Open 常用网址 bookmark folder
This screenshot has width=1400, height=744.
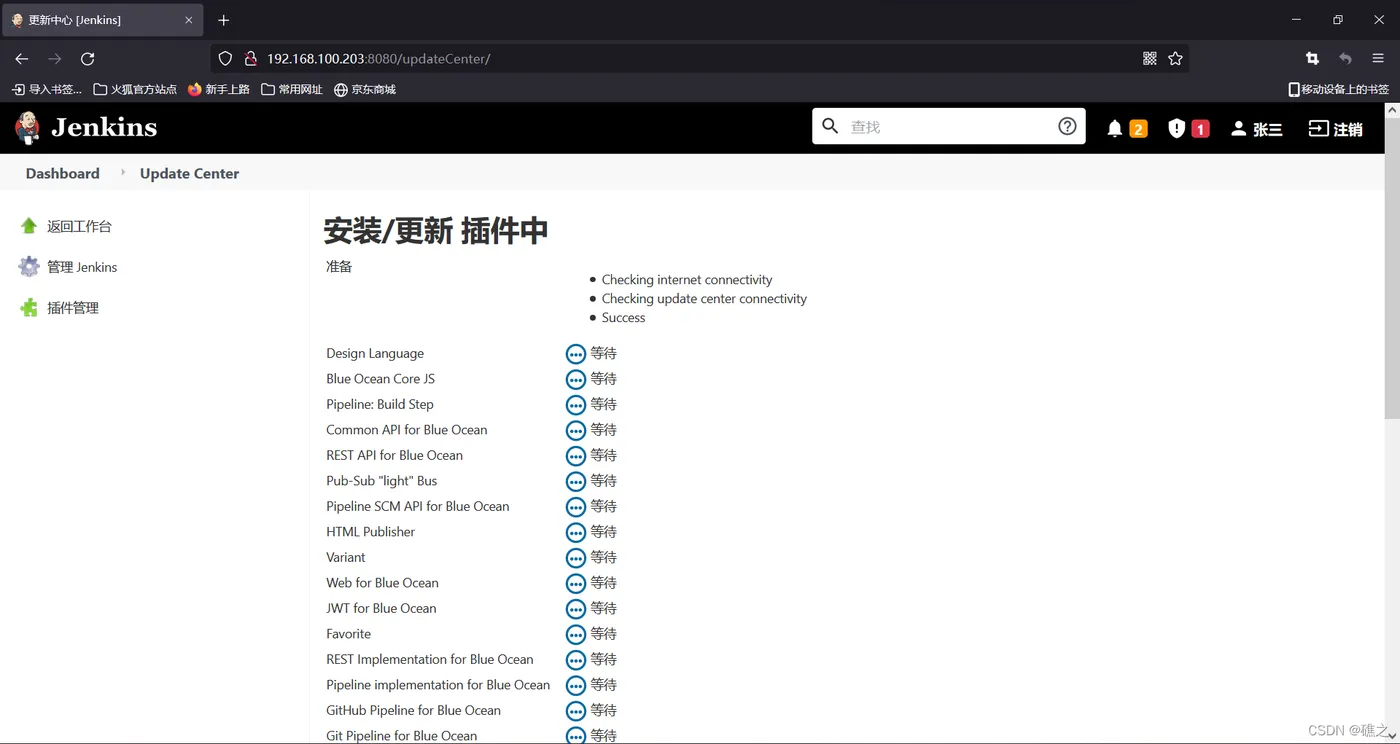(292, 89)
